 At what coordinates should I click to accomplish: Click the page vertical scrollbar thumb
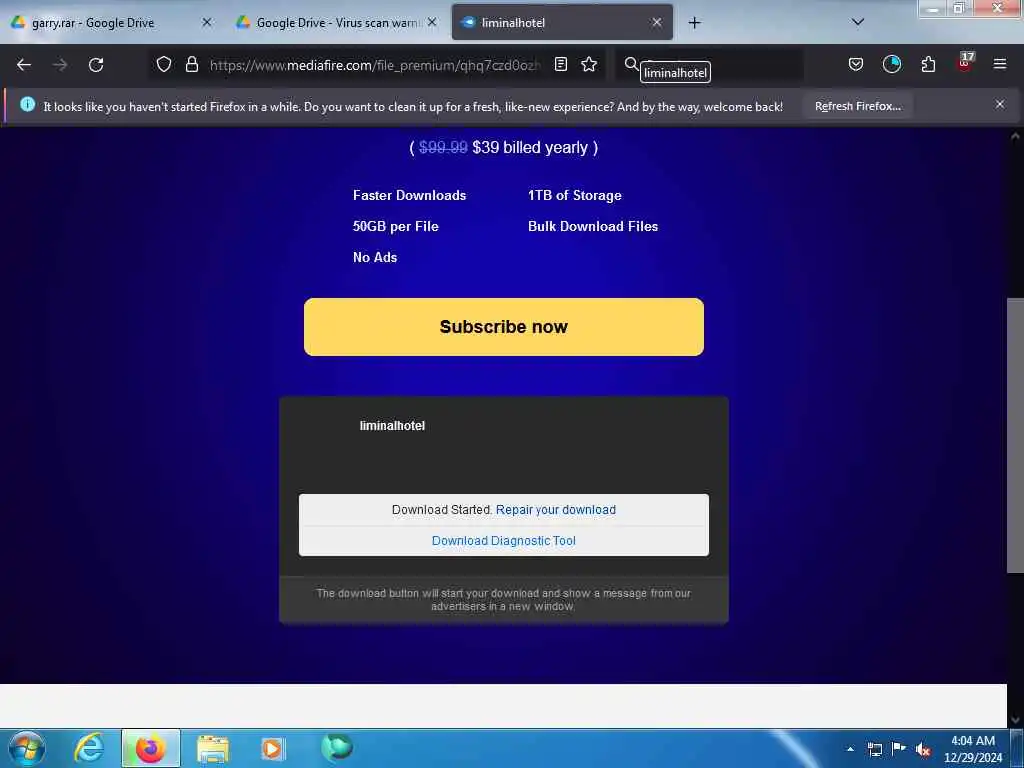tap(1015, 436)
